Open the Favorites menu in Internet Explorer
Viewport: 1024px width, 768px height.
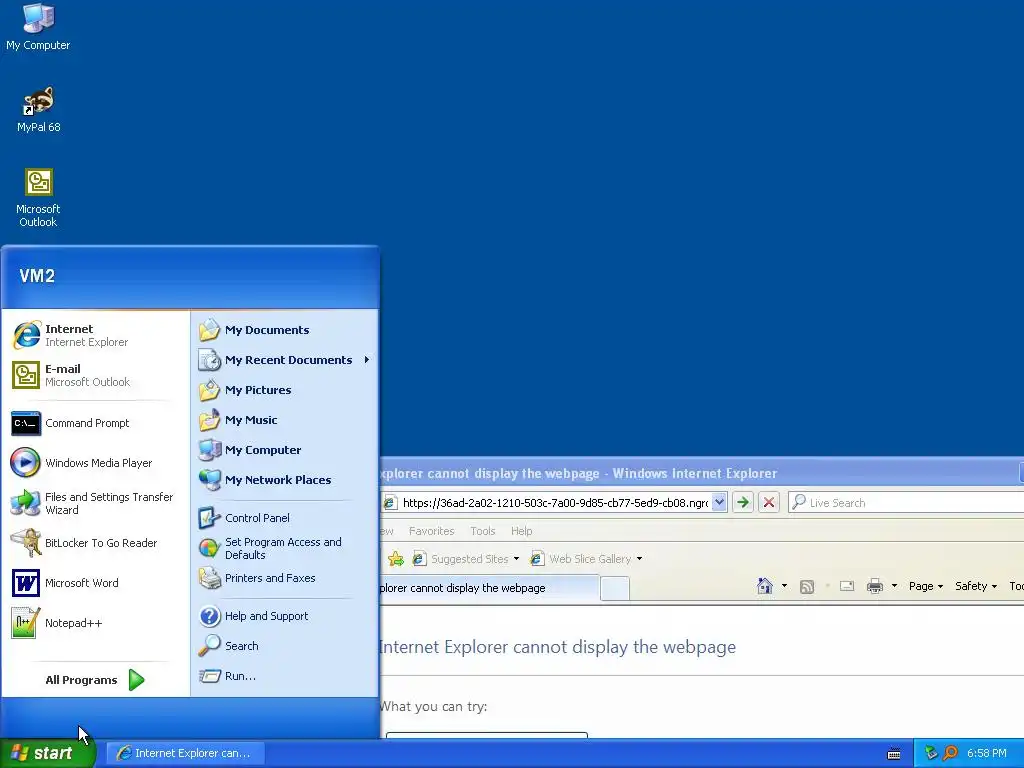click(x=432, y=531)
